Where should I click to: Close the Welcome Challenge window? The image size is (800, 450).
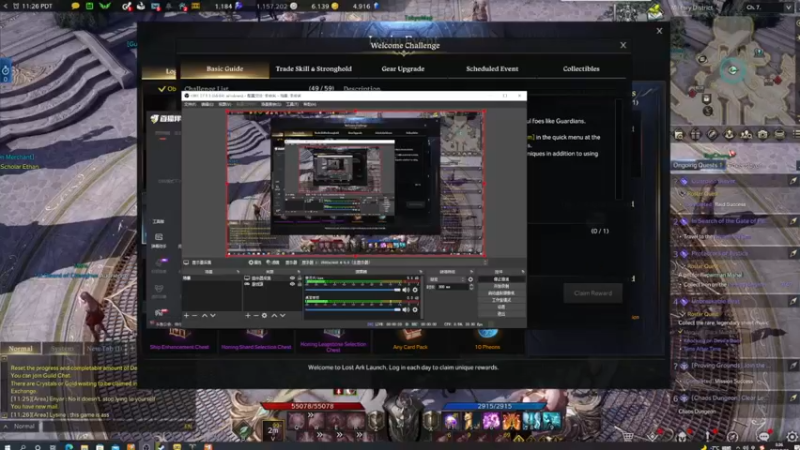623,45
